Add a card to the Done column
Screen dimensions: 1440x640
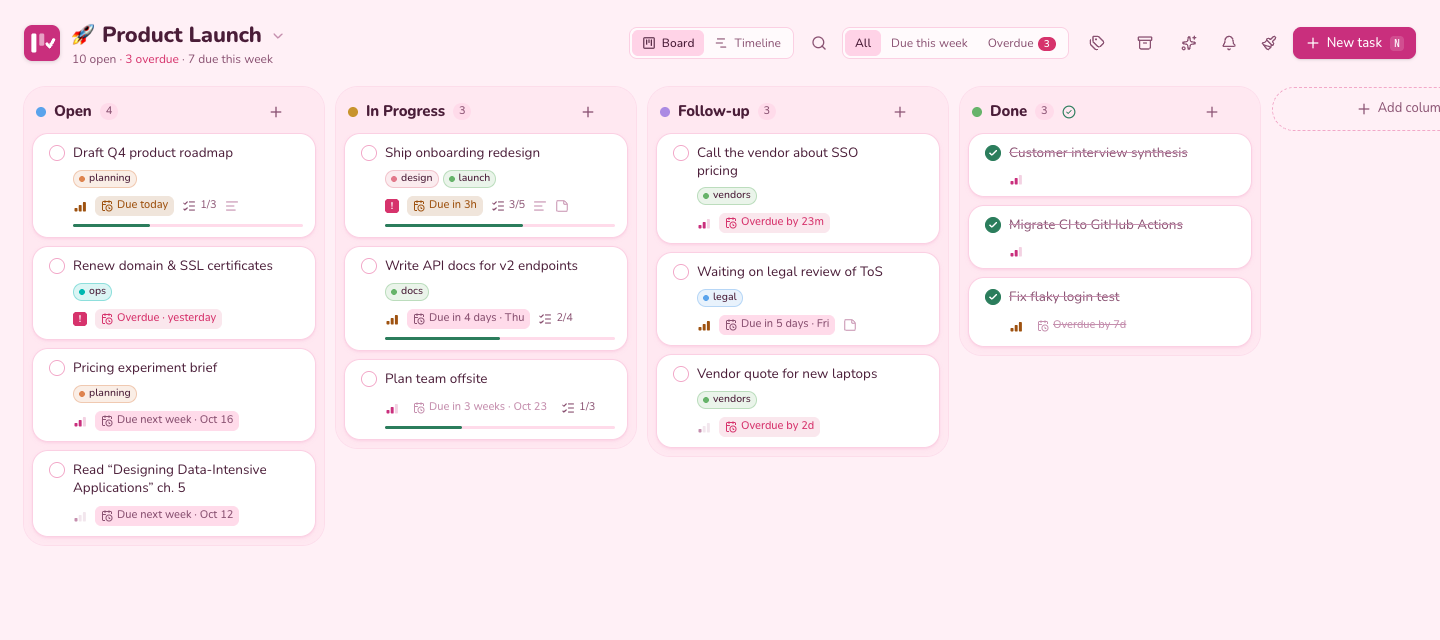click(x=1212, y=112)
